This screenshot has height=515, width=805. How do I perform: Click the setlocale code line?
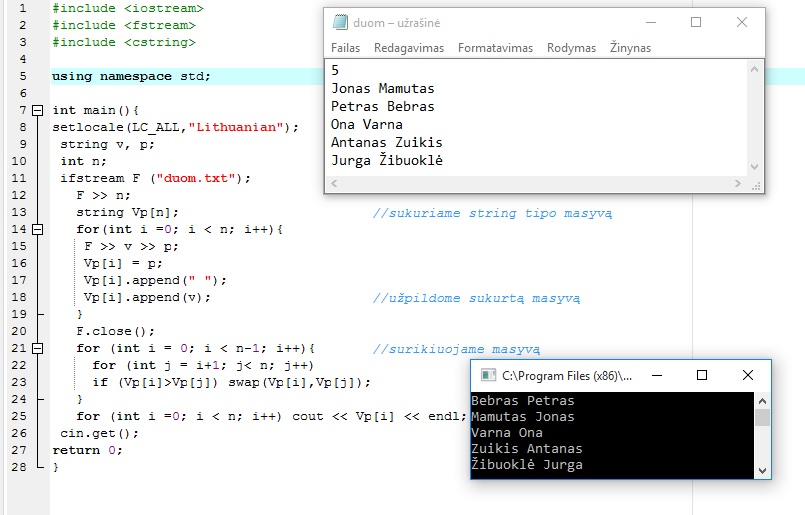175,127
